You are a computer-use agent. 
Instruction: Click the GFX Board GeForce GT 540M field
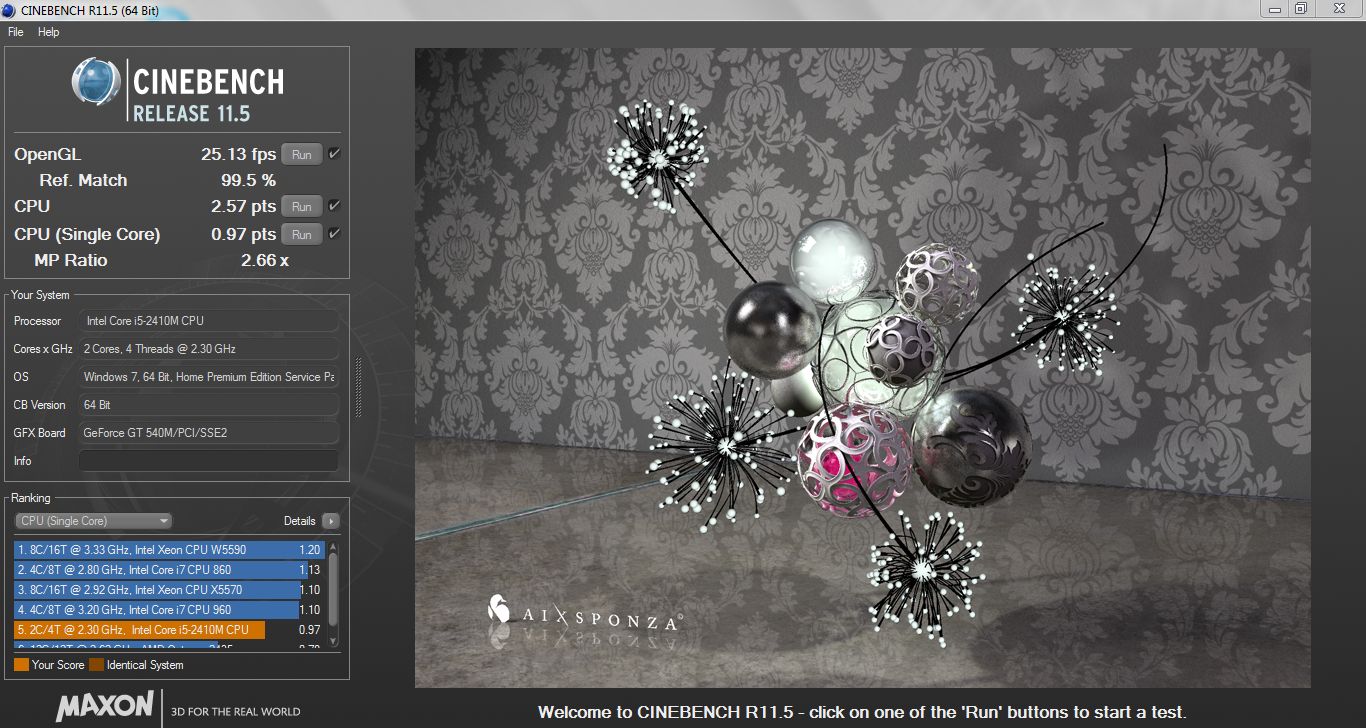point(209,433)
